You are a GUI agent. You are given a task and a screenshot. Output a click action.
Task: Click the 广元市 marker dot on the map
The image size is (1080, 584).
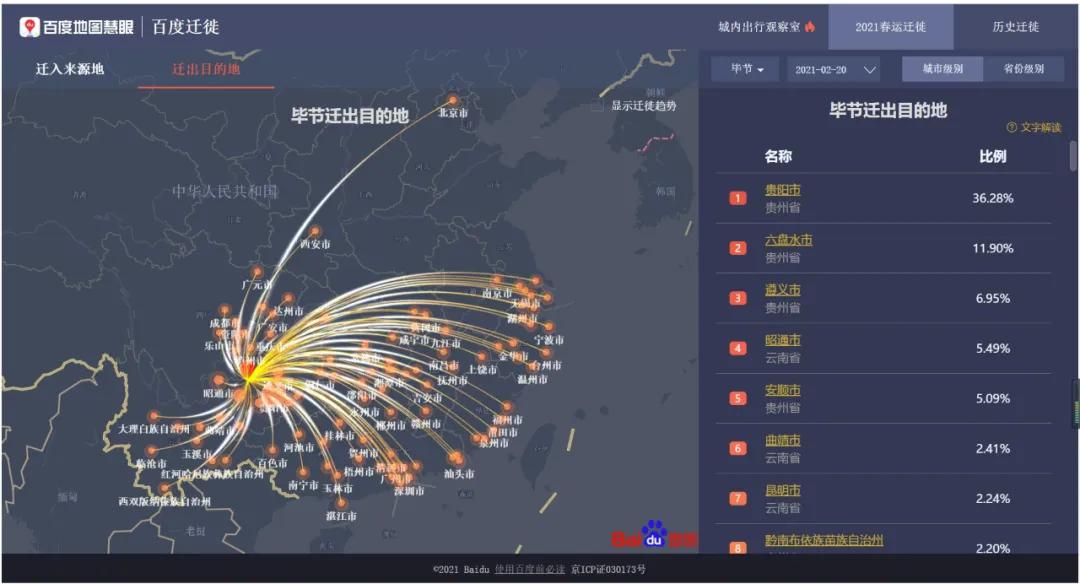[x=256, y=273]
